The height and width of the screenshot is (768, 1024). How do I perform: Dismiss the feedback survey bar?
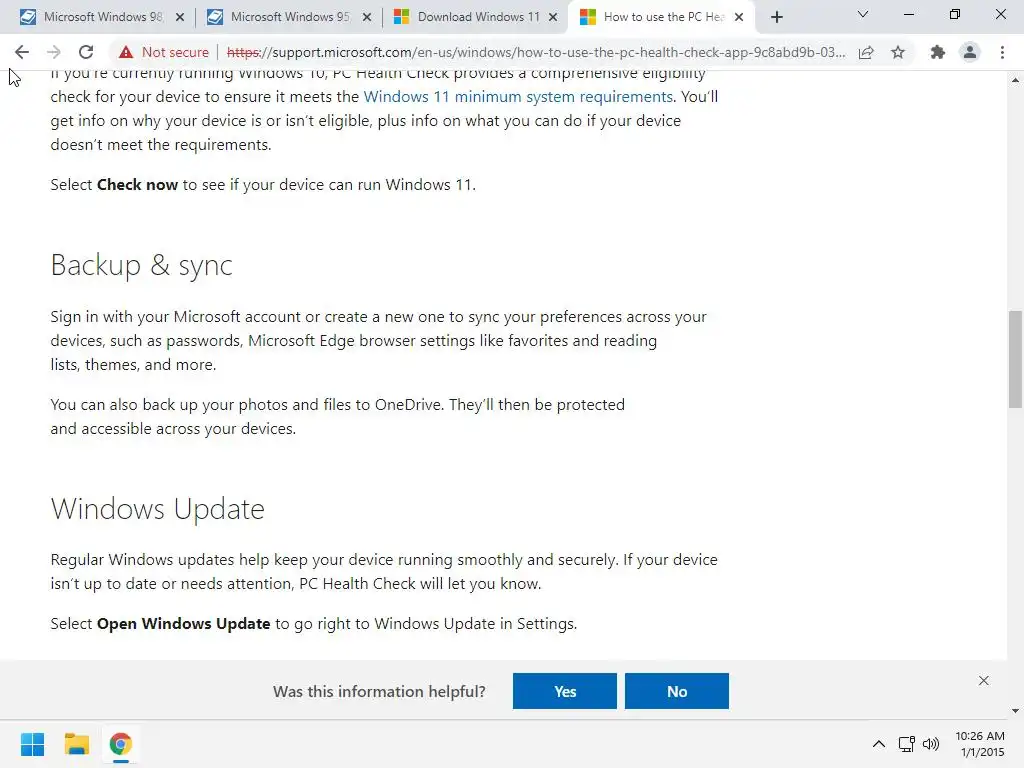pyautogui.click(x=984, y=680)
